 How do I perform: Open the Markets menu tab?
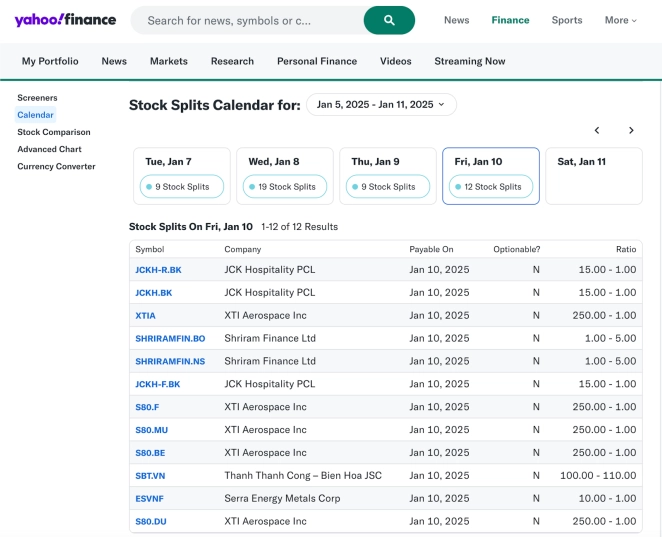coord(168,61)
